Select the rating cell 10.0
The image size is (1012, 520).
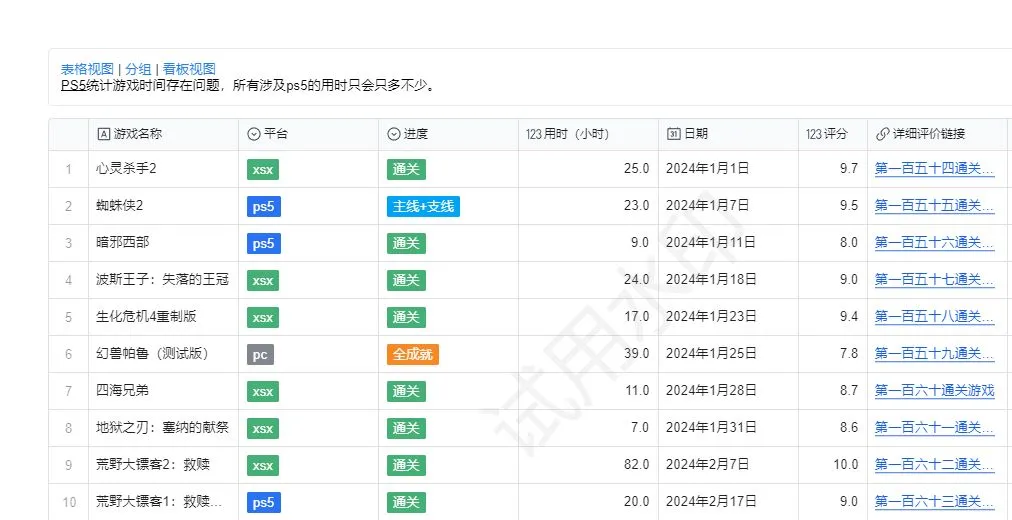(833, 465)
